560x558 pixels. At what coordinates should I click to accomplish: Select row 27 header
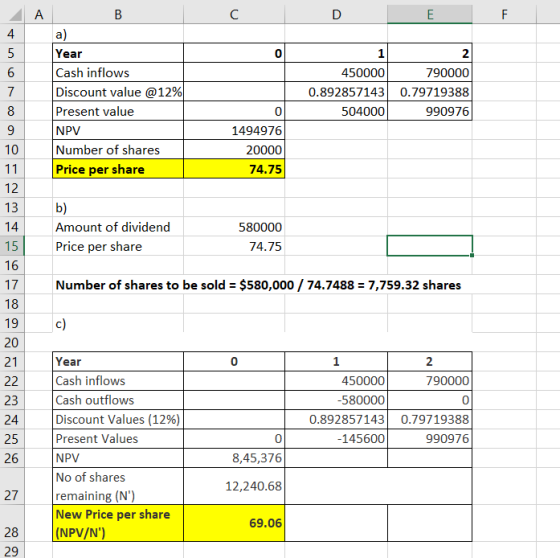pos(12,486)
